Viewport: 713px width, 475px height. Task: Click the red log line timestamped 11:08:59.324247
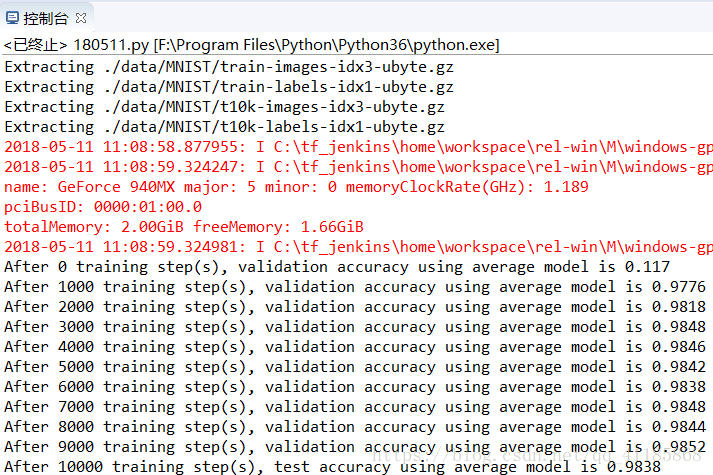[x=358, y=167]
